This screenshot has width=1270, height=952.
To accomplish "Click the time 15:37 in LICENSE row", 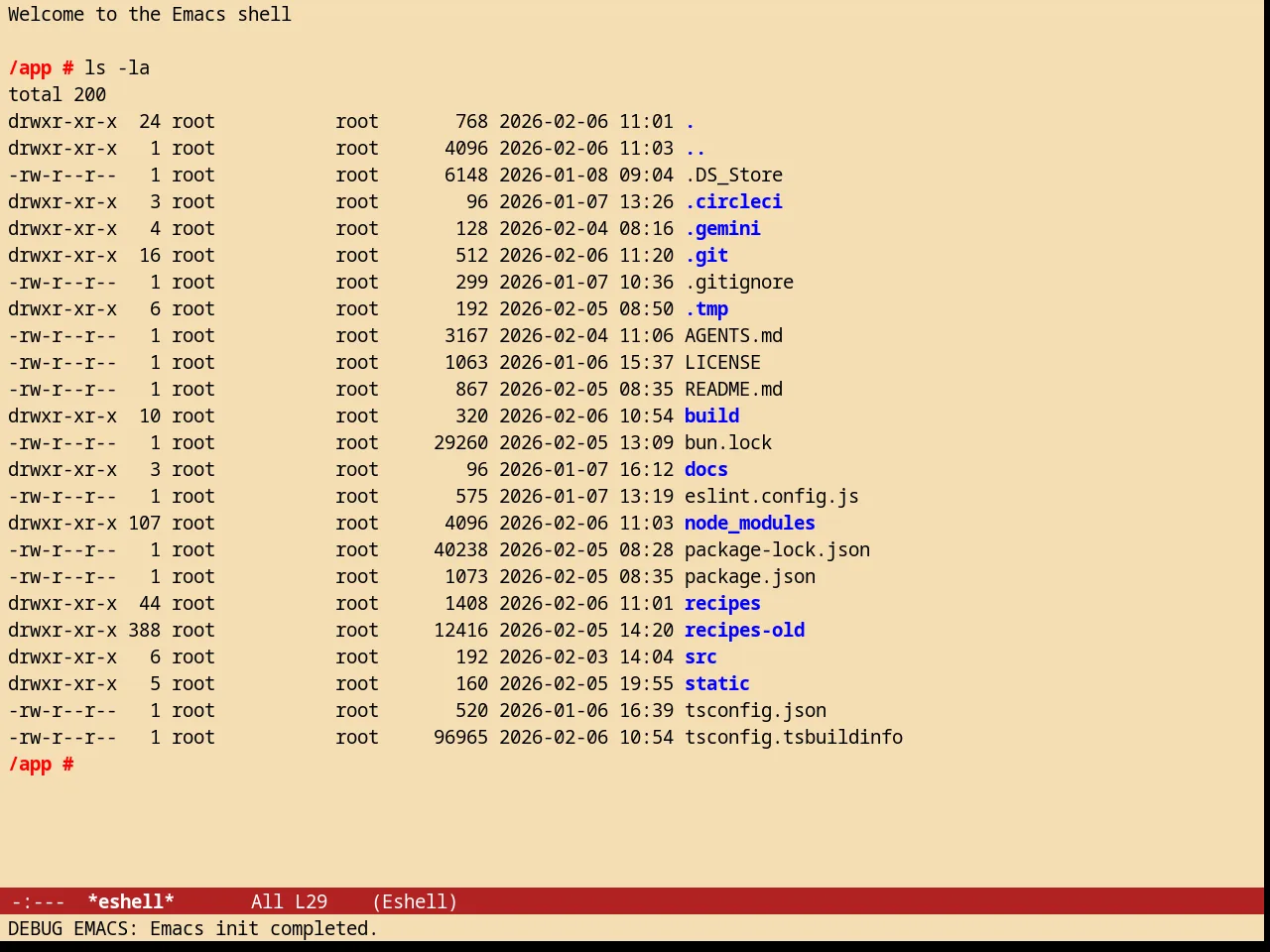I will (x=646, y=363).
